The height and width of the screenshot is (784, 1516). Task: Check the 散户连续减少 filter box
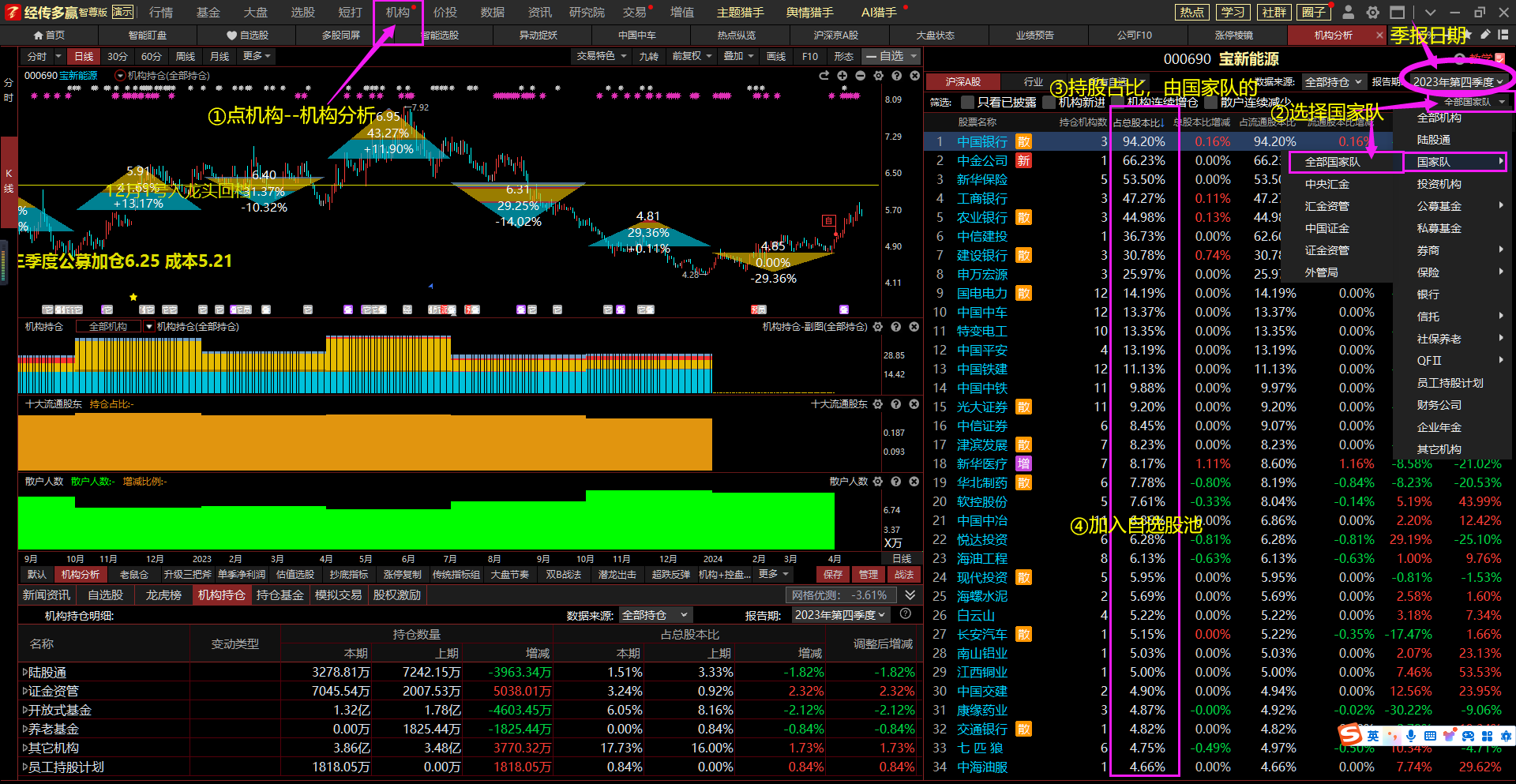pyautogui.click(x=1210, y=103)
